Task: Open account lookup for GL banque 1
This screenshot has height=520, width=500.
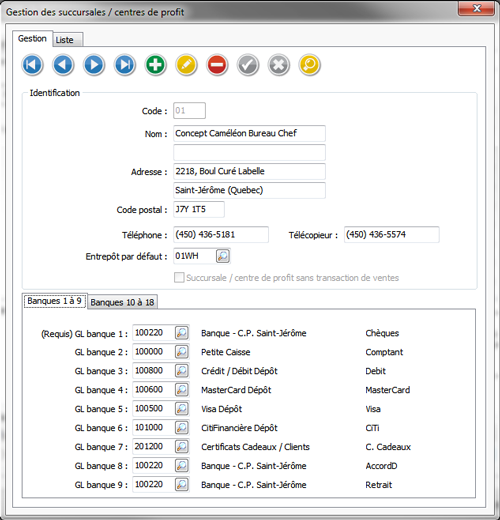Action: [x=182, y=333]
